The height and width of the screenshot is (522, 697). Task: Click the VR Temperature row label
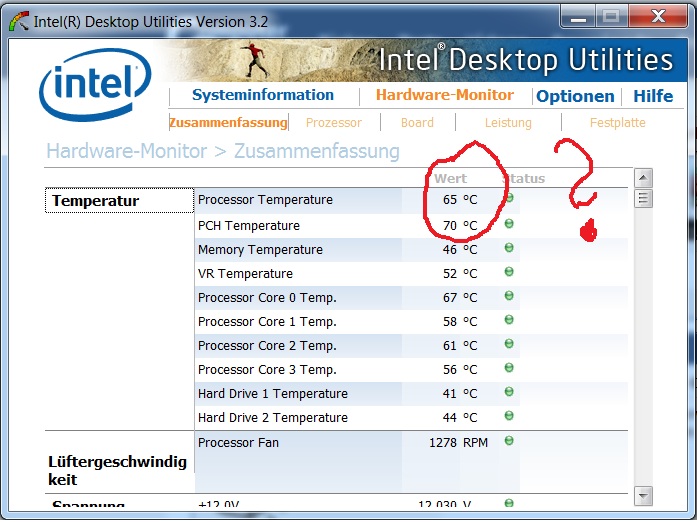coord(245,274)
